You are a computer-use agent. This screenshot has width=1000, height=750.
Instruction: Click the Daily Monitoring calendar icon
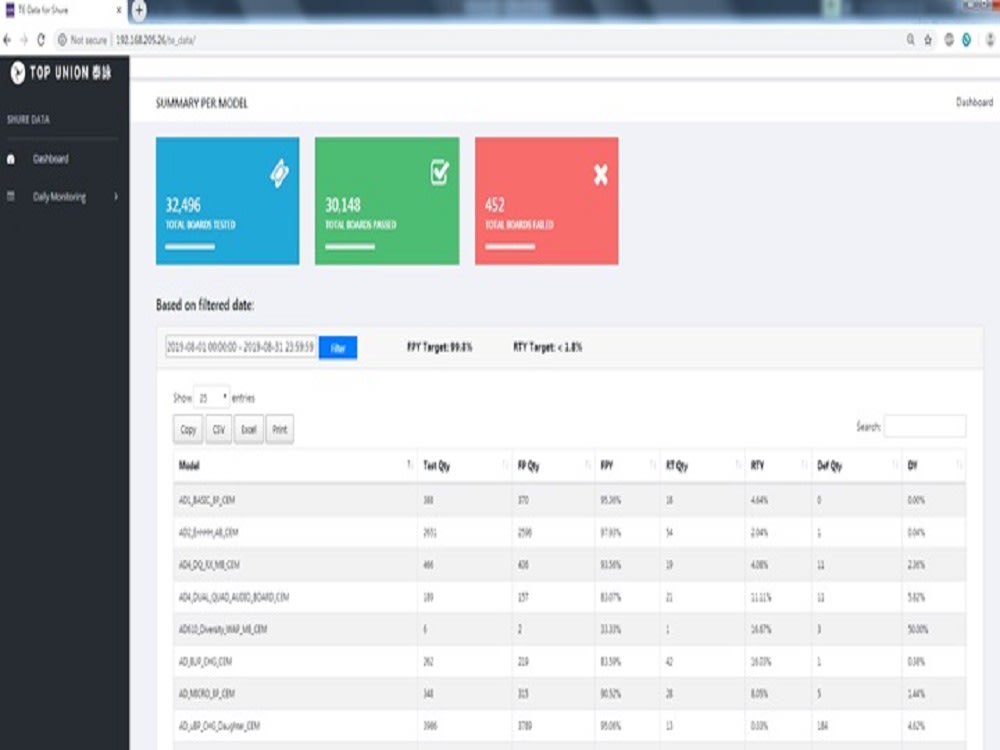coord(11,196)
